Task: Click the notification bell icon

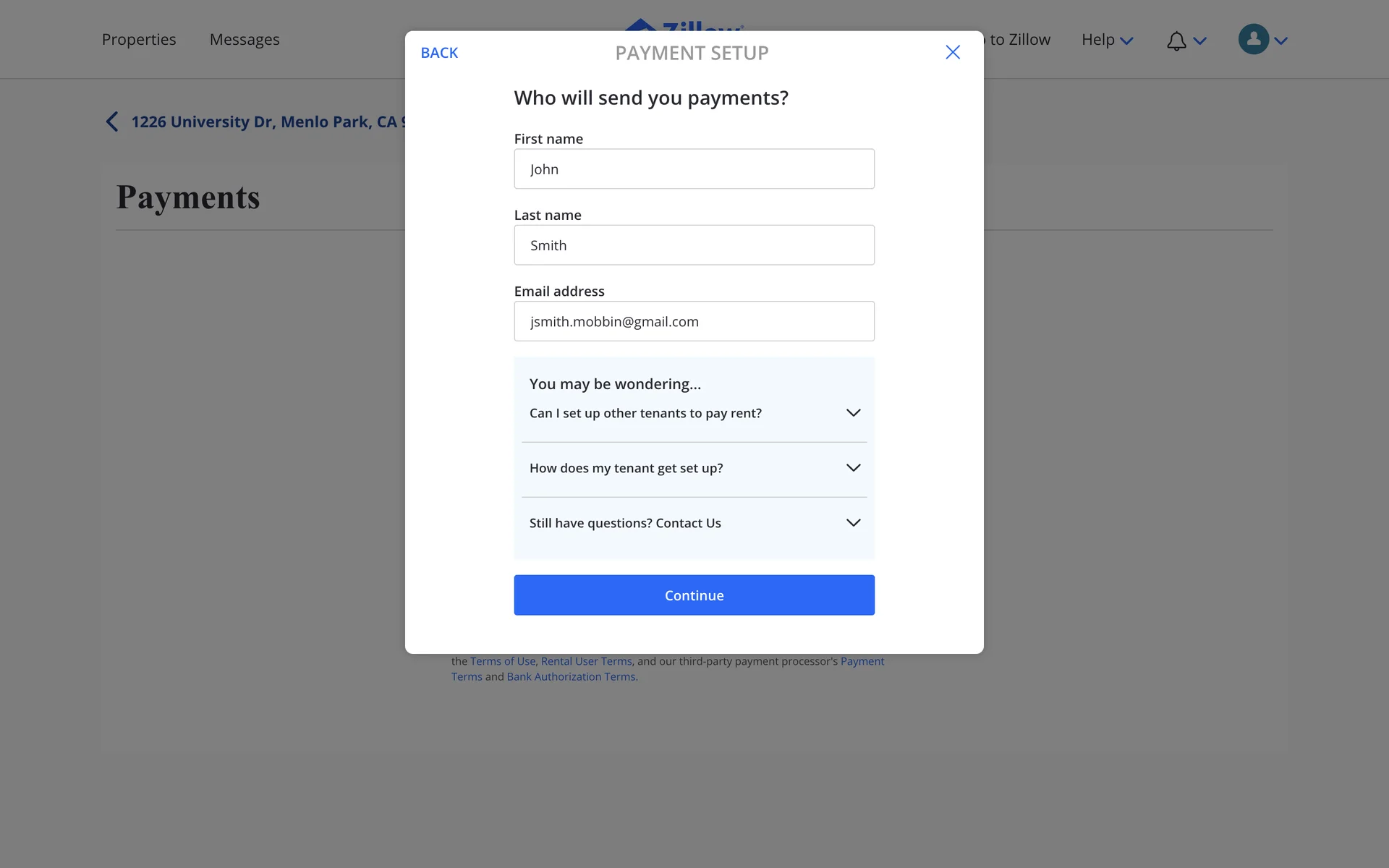Action: (1176, 41)
